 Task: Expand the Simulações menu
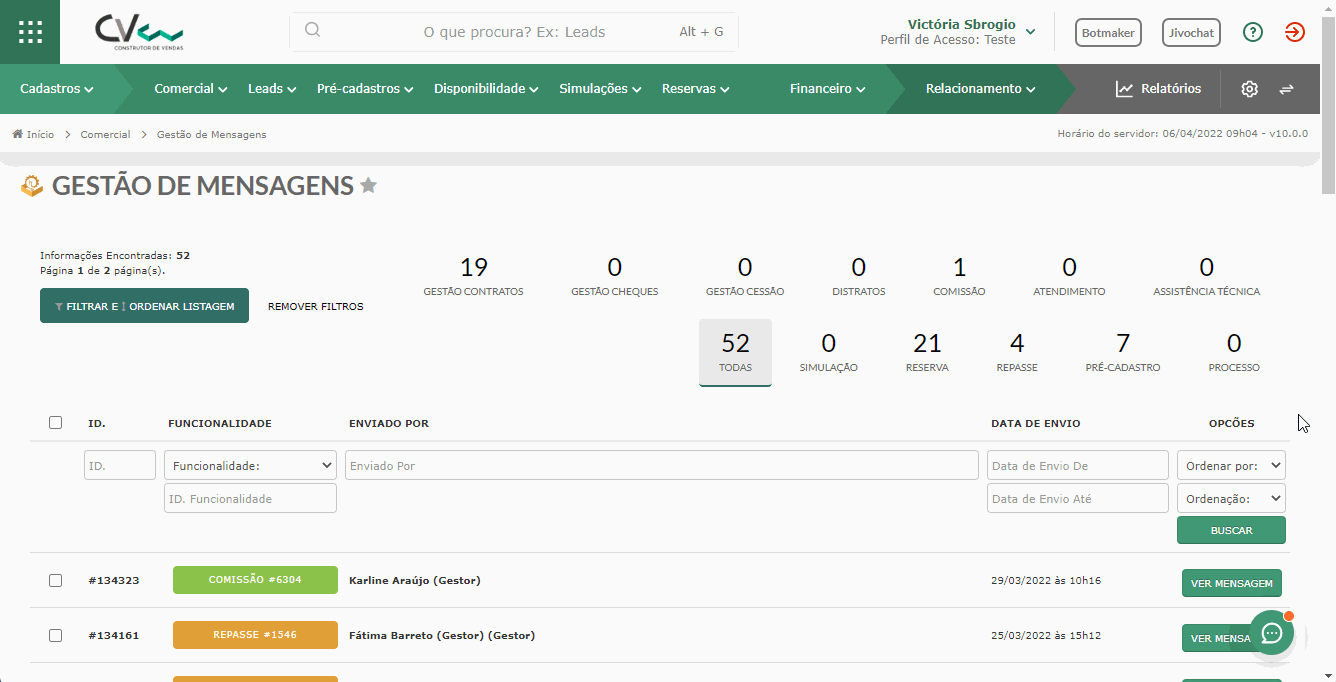tap(600, 89)
